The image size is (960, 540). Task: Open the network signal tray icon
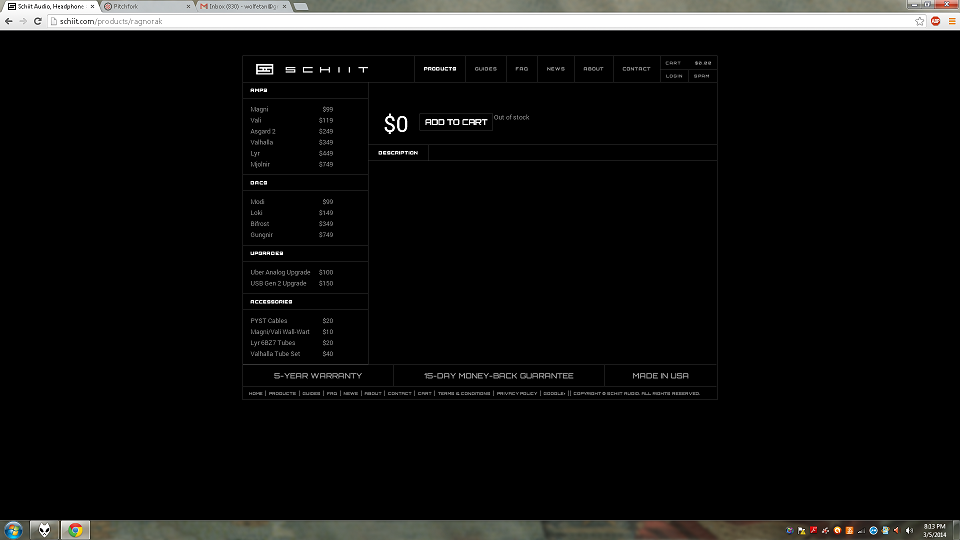[861, 530]
